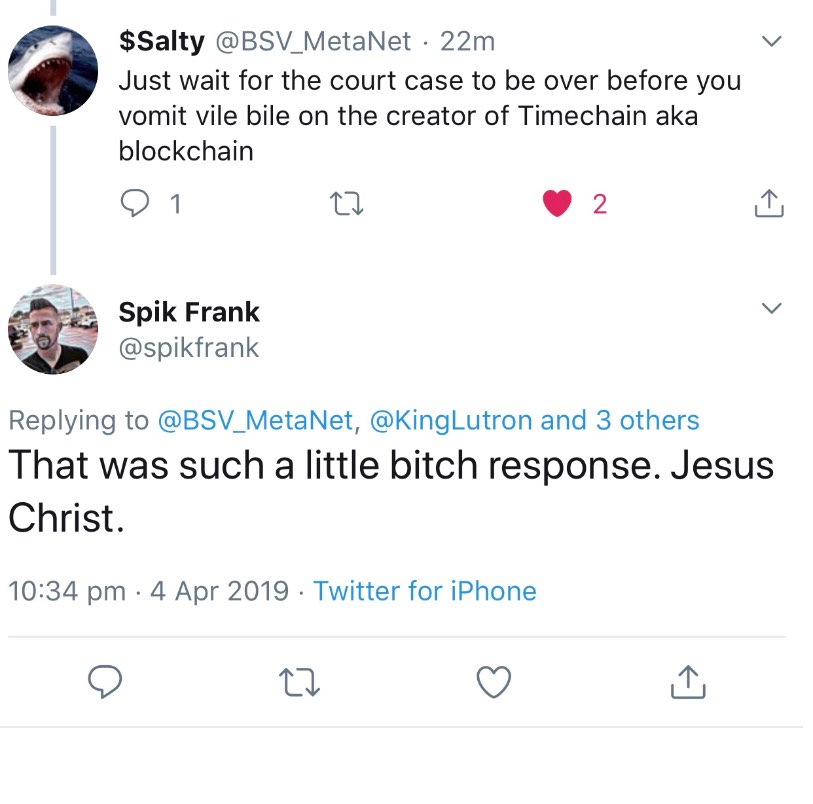Reply to Spik Frank's tweet
This screenshot has height=804, width=813.
tap(106, 682)
